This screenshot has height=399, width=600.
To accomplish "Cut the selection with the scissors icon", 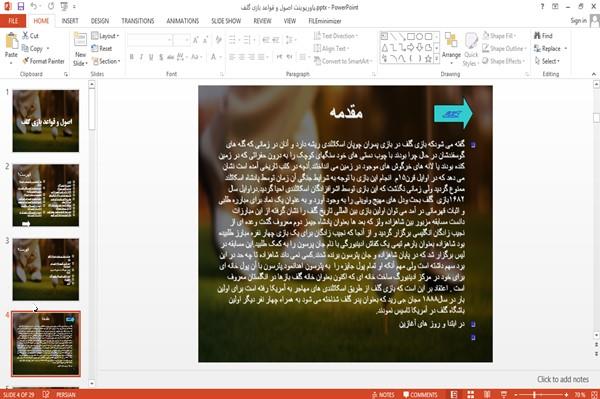I will (26, 36).
